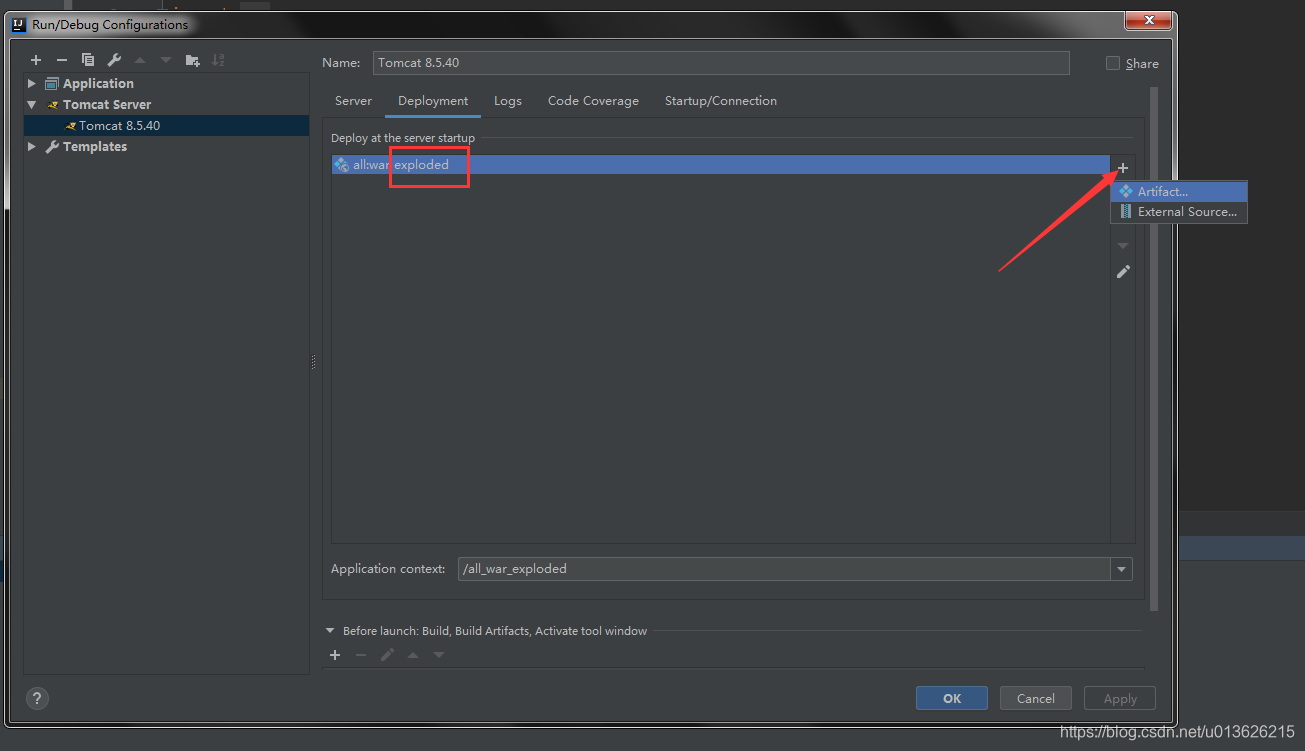This screenshot has width=1305, height=751.
Task: Expand the Application tree node
Action: 32,83
